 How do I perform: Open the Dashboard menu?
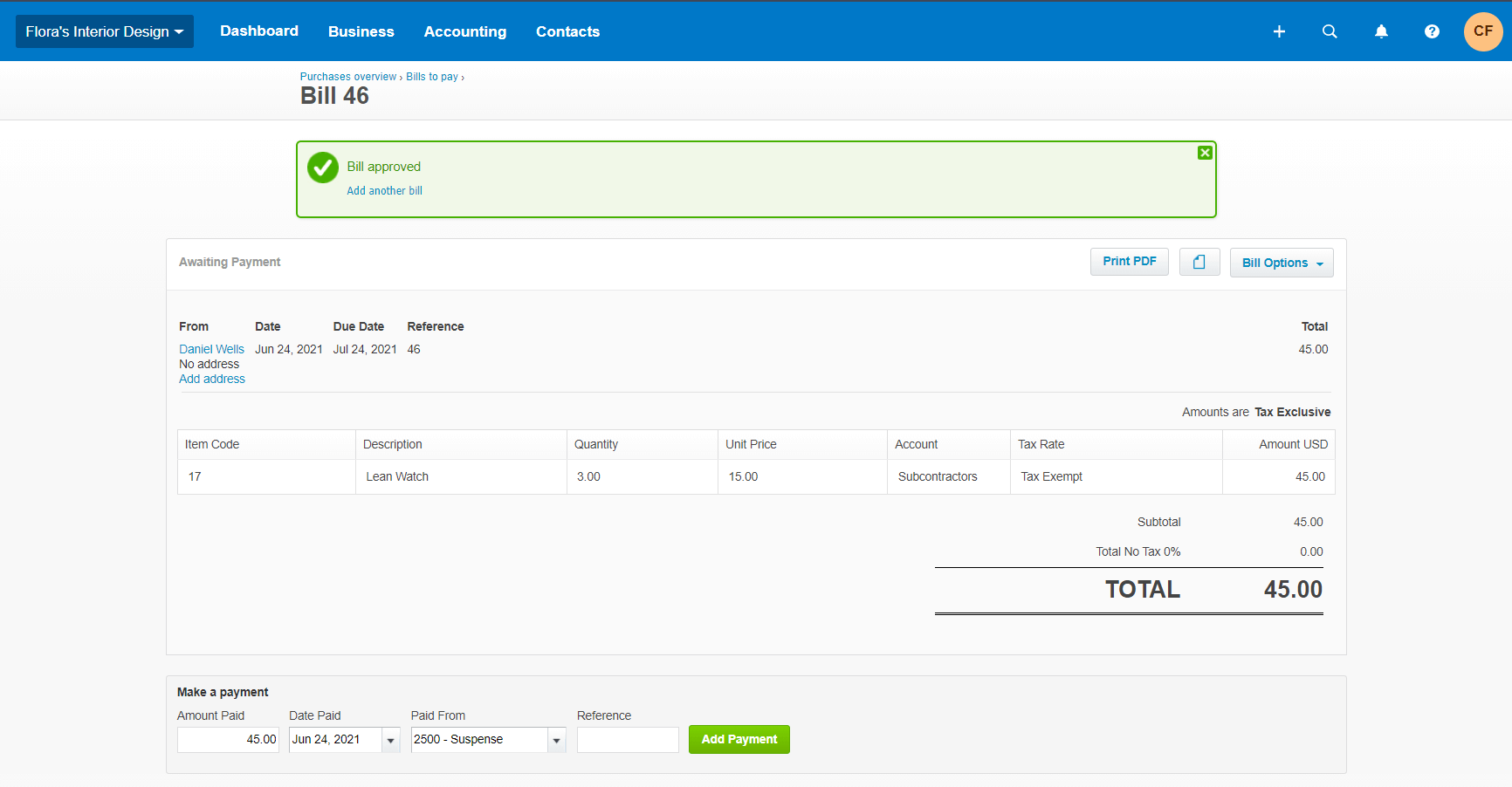(259, 31)
